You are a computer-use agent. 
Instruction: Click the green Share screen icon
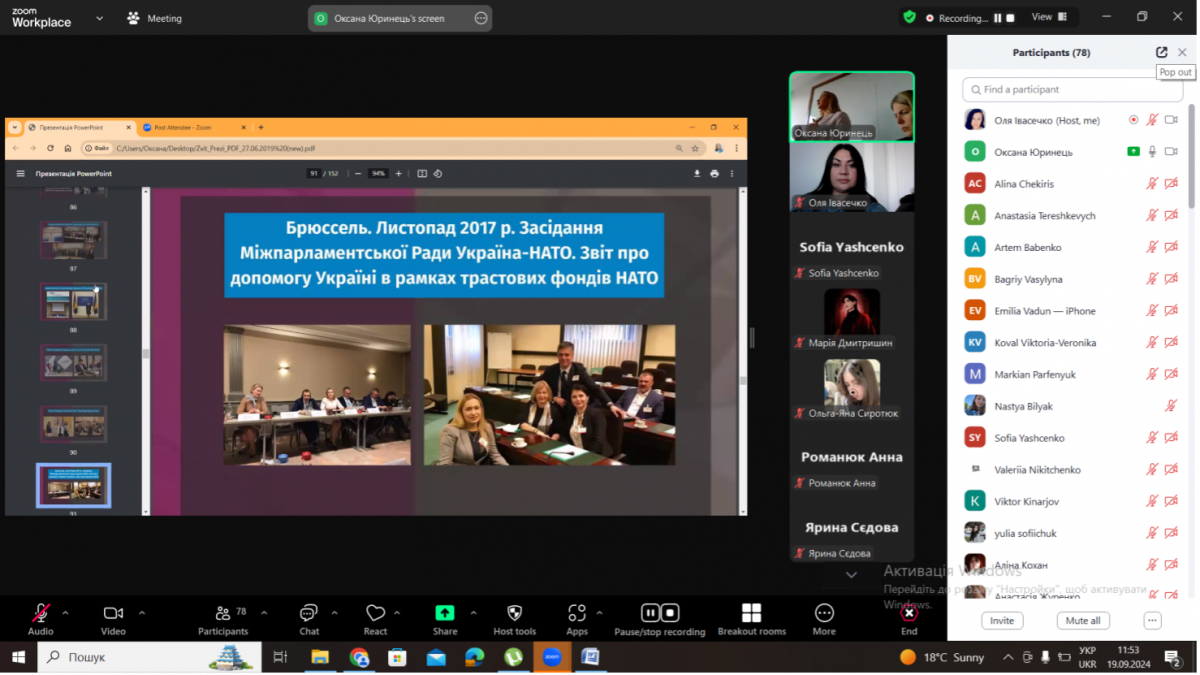(445, 614)
